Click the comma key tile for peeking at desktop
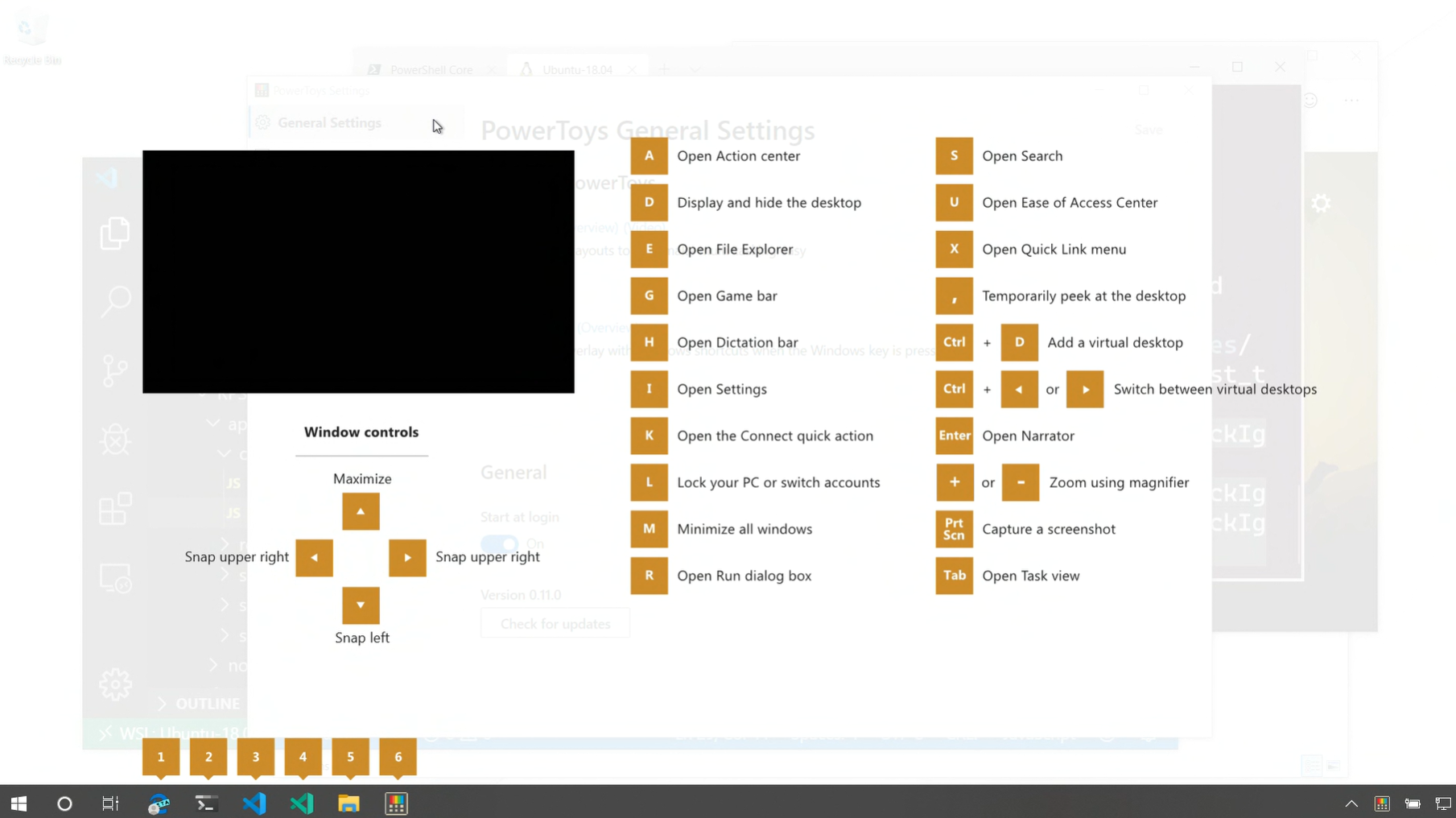This screenshot has height=818, width=1456. (954, 295)
